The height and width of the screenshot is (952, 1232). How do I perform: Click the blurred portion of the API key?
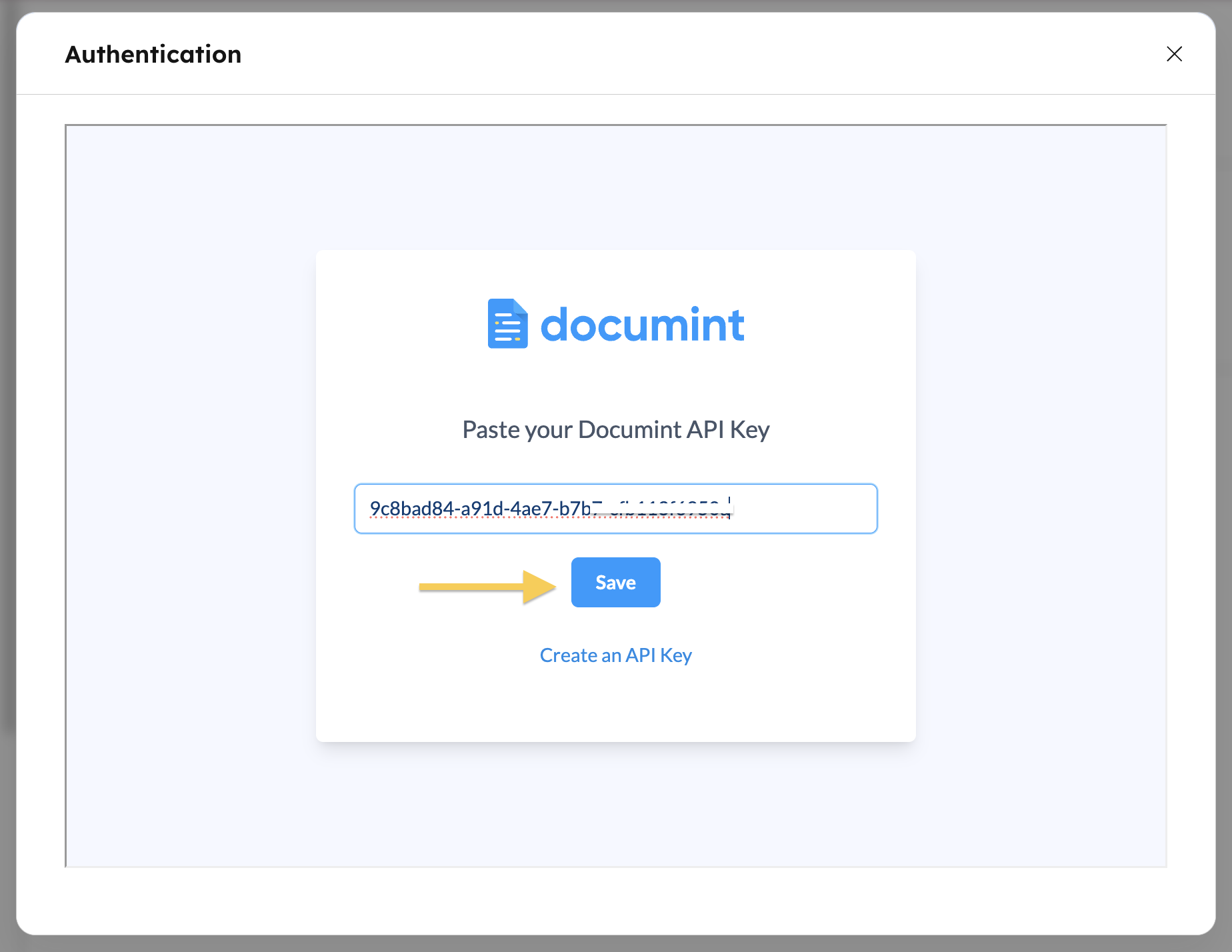663,509
